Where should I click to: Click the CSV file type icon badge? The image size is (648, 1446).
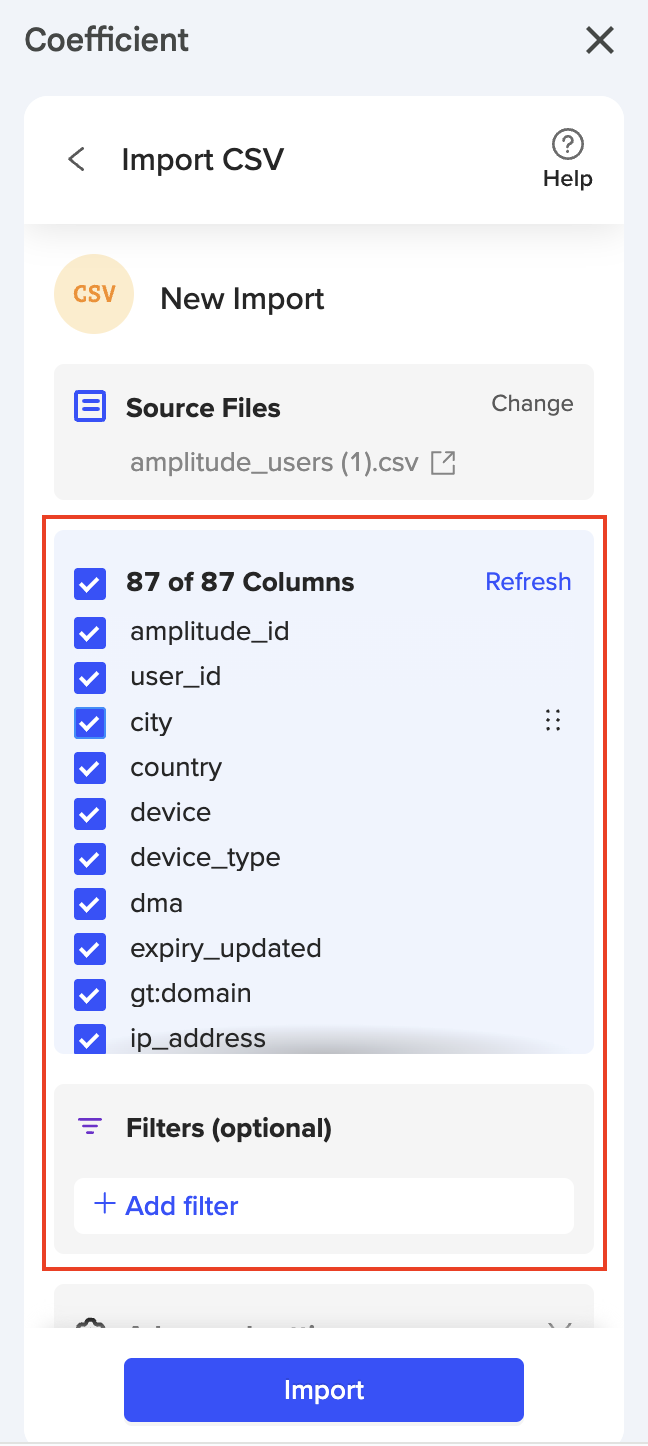point(93,294)
